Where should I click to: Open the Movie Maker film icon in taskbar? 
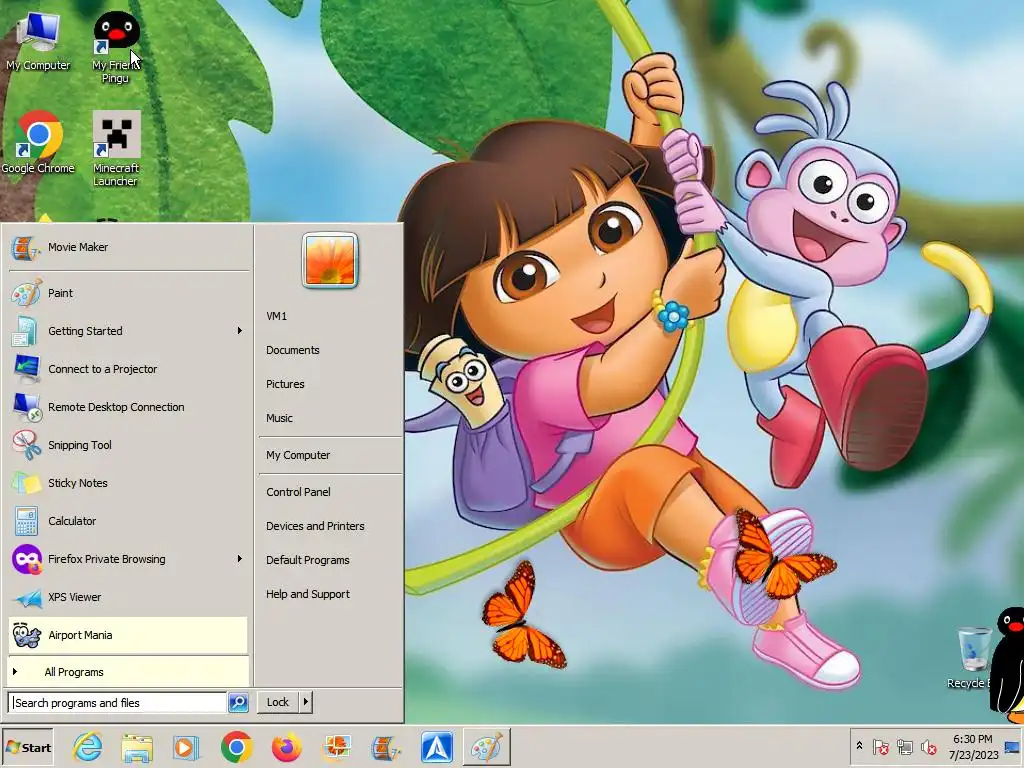(x=386, y=748)
